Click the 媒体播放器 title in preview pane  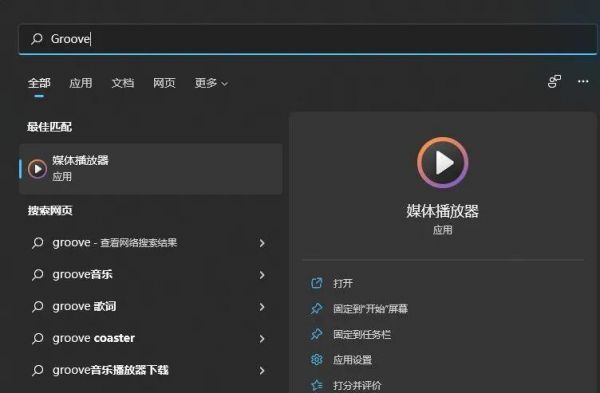(443, 211)
